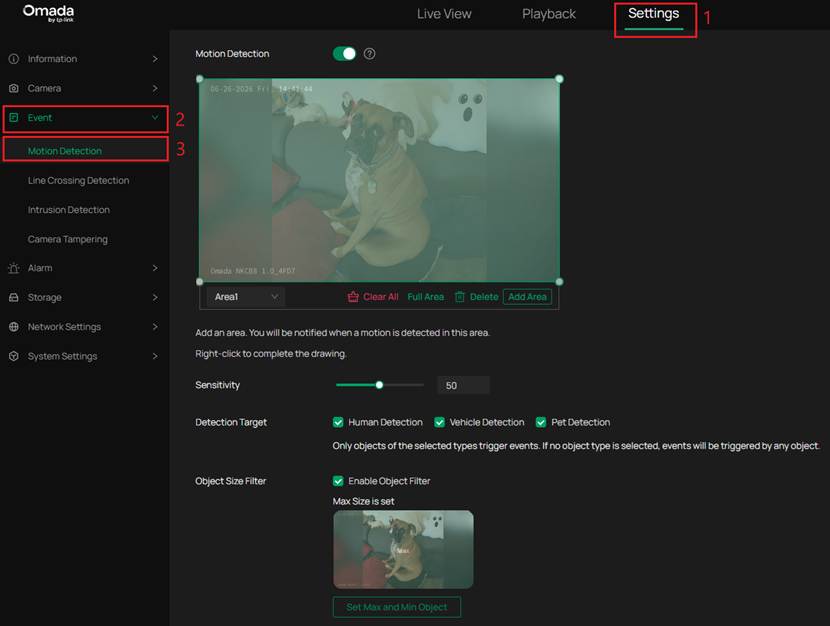Click the Information sidebar icon
830x626 pixels.
[x=14, y=59]
